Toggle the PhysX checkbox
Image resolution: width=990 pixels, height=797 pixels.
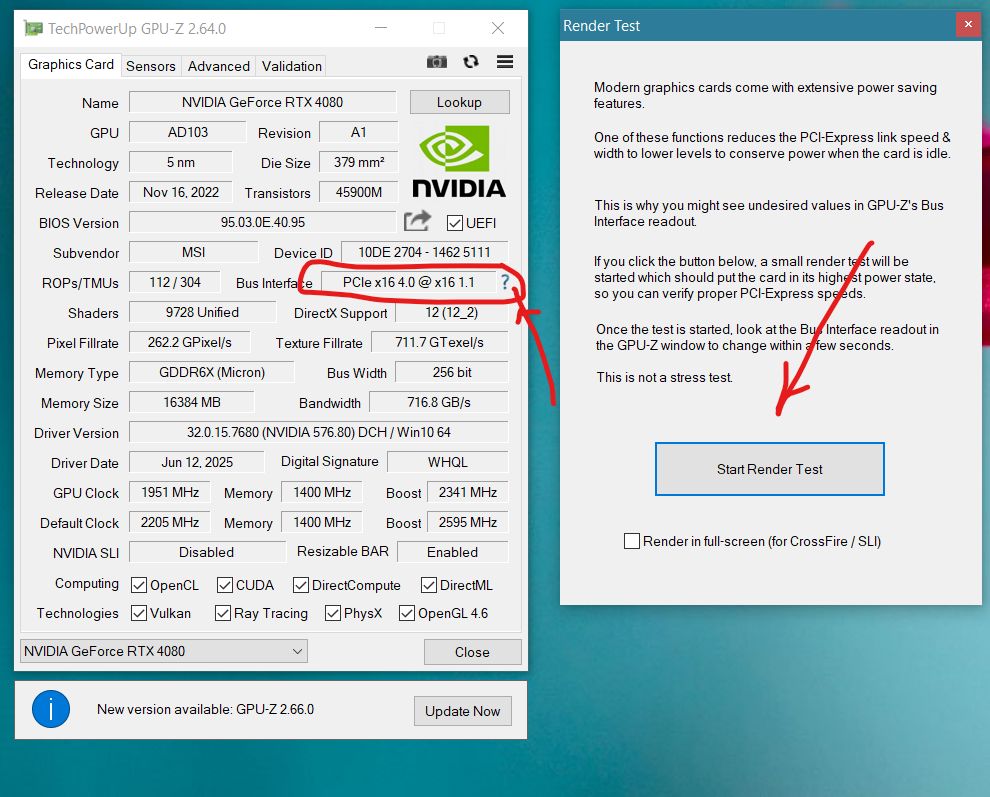[x=333, y=613]
